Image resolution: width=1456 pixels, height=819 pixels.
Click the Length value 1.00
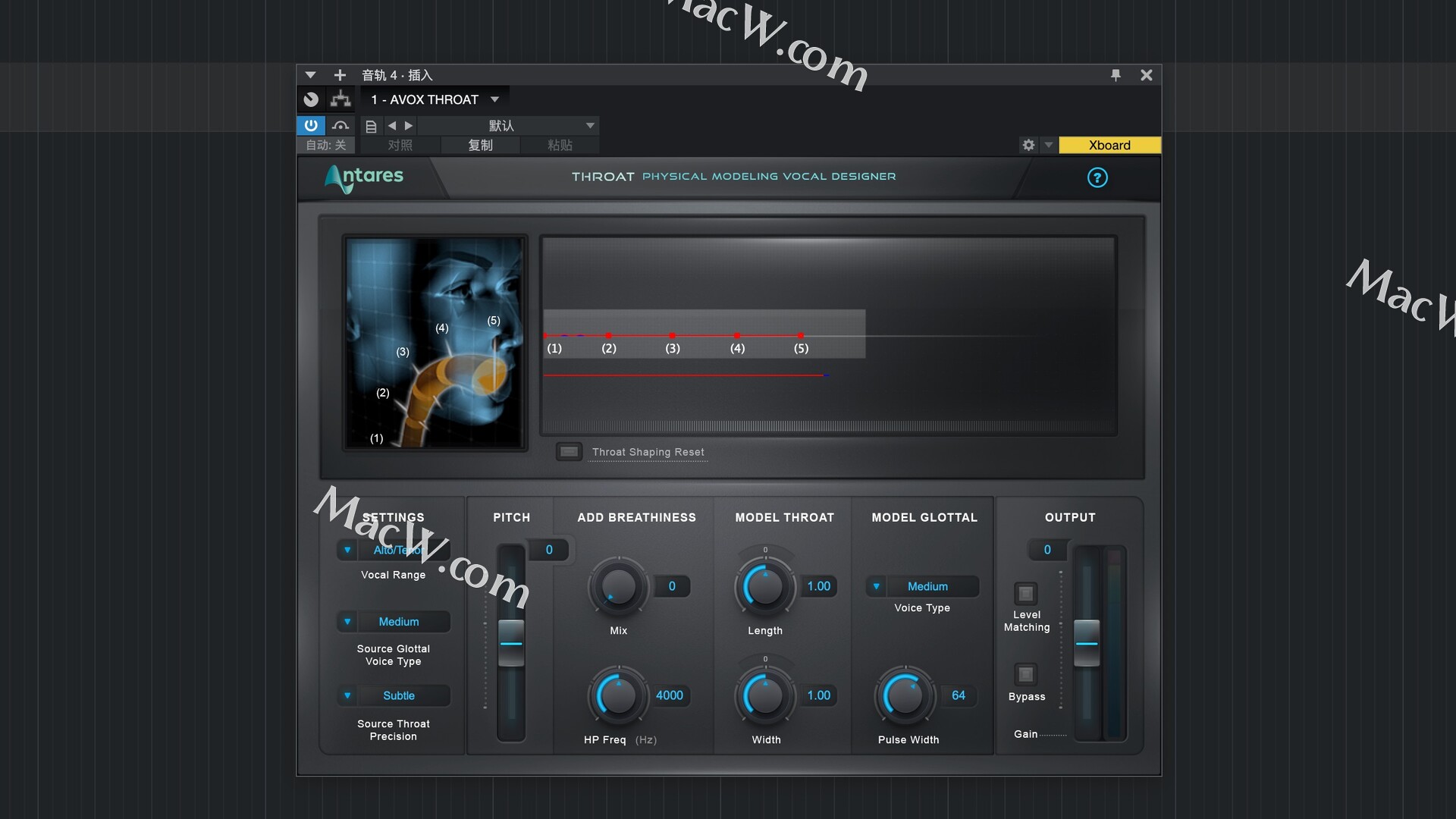tap(819, 586)
